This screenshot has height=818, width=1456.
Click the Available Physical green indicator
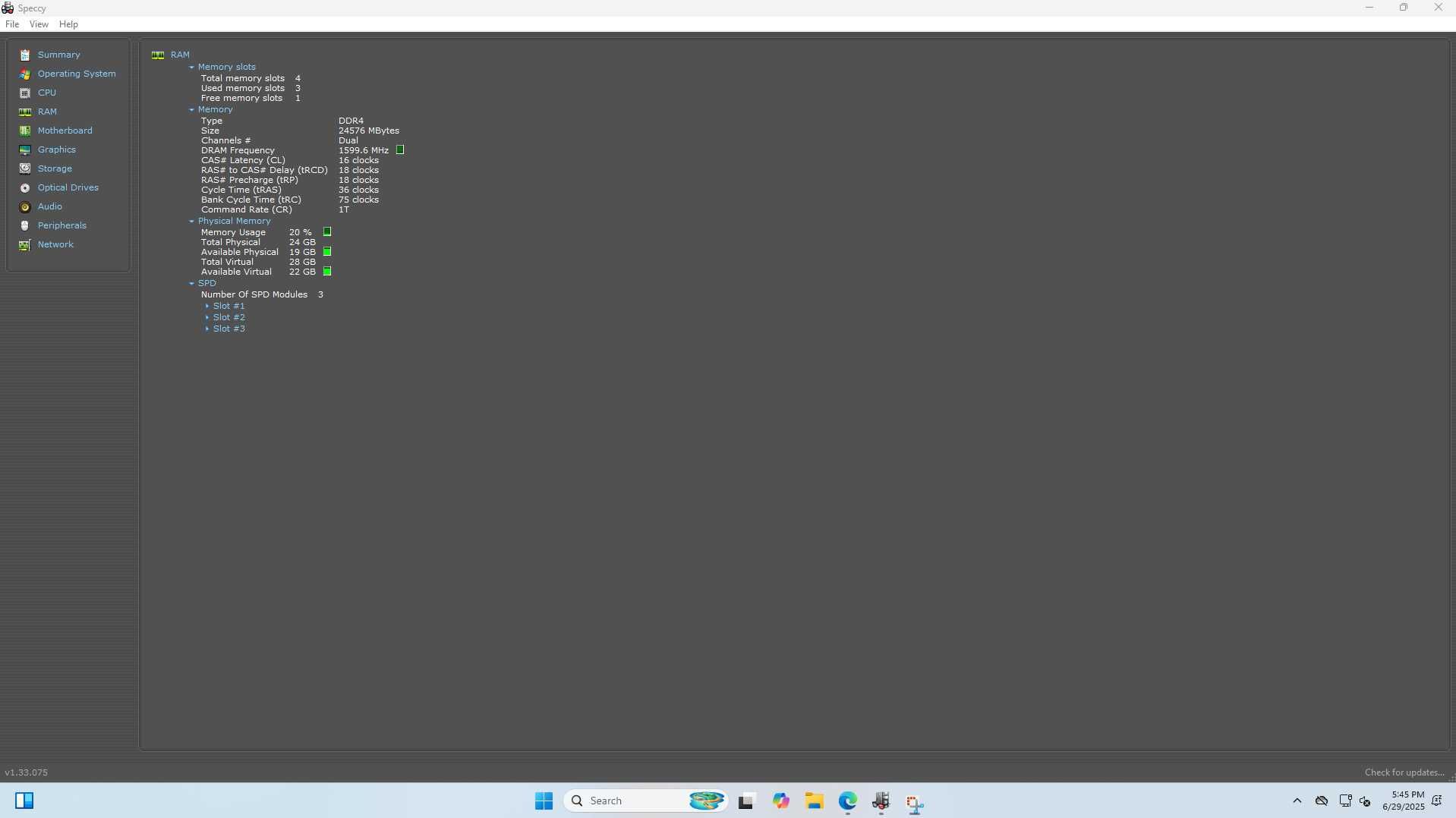327,252
